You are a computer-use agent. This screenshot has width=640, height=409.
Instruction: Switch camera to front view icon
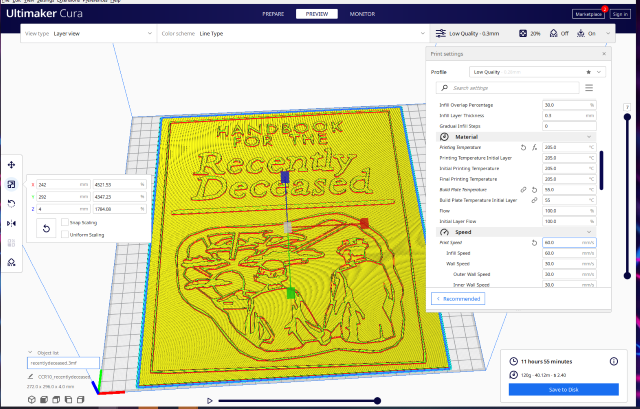(44, 400)
